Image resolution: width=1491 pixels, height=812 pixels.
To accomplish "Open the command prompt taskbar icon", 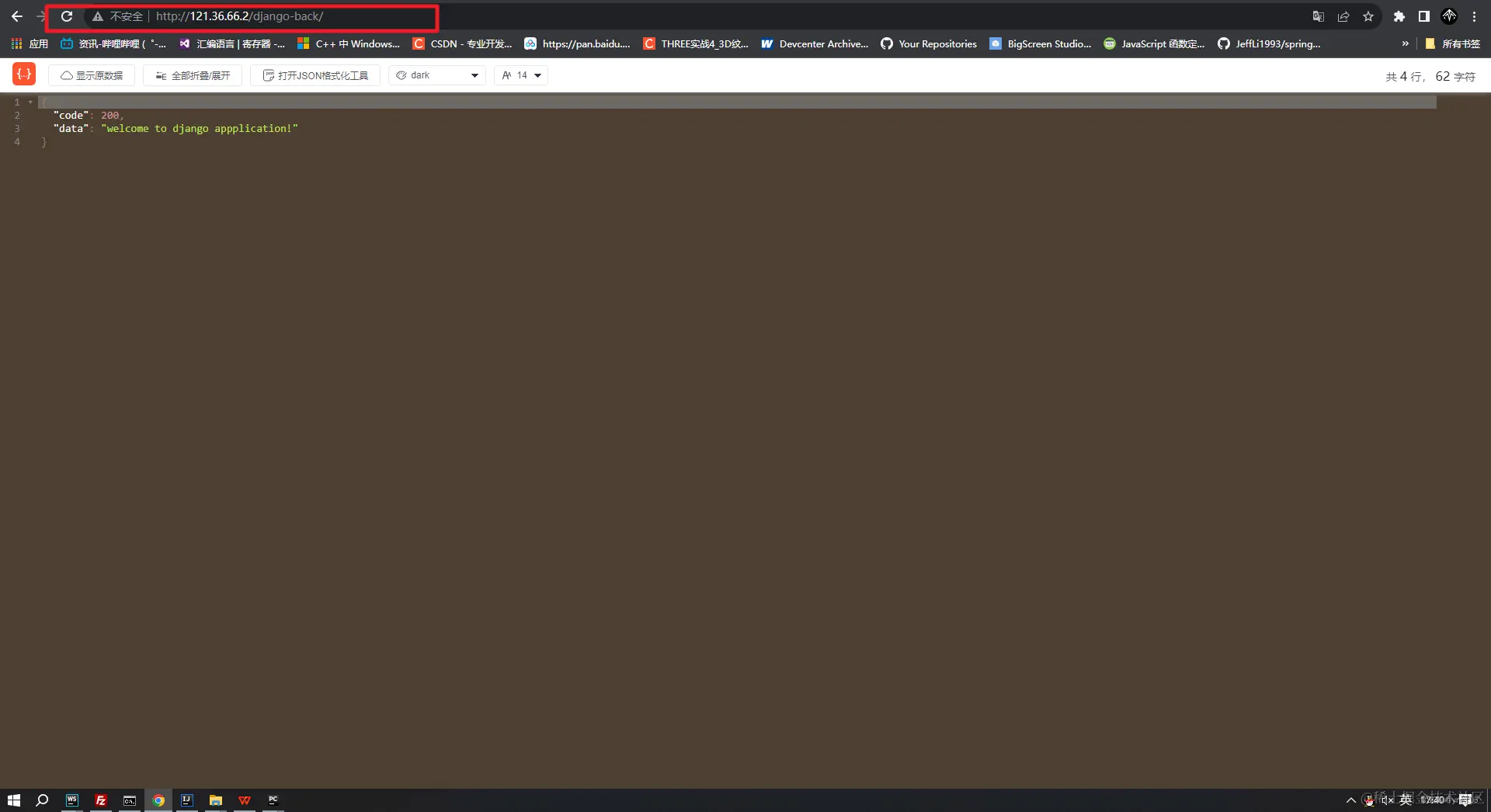I will 130,800.
